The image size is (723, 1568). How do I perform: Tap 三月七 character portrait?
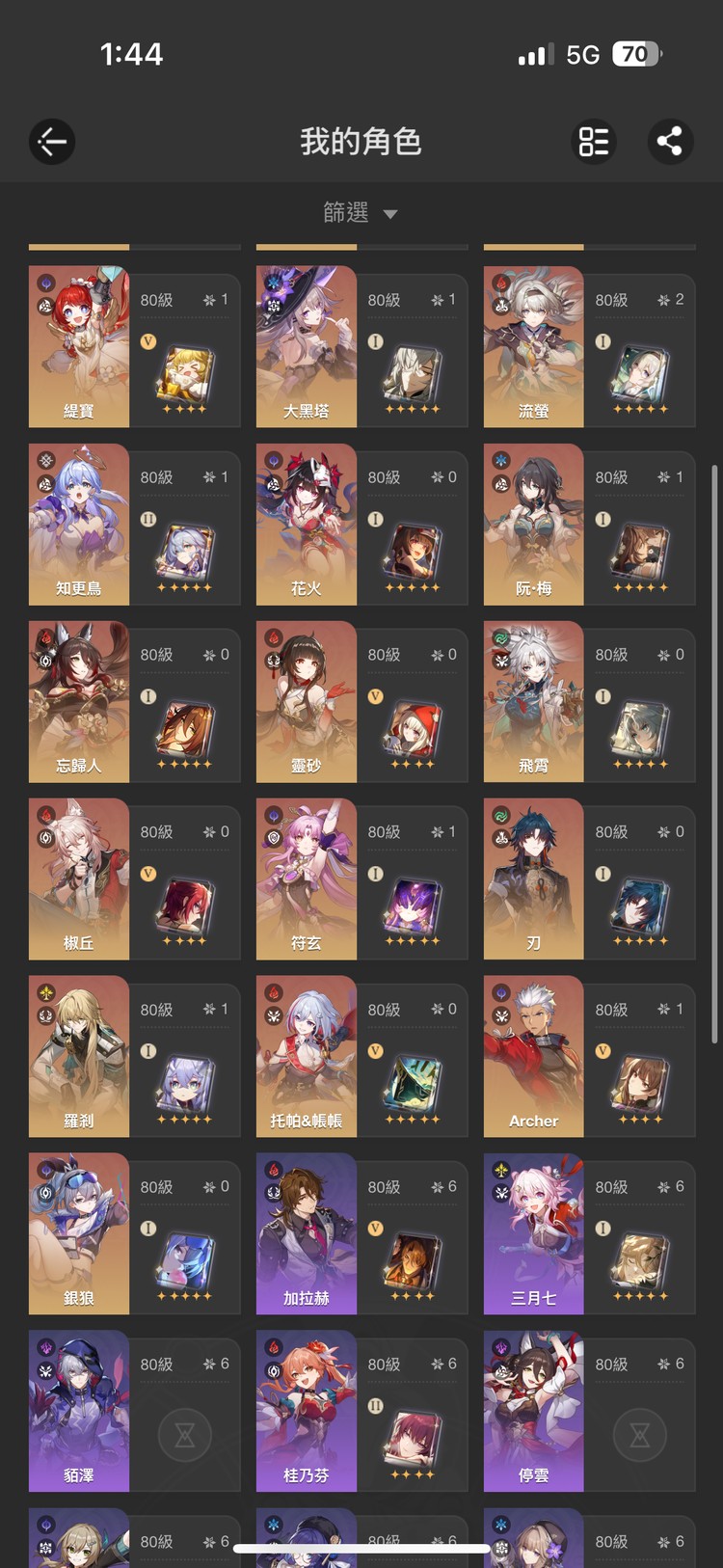534,1233
